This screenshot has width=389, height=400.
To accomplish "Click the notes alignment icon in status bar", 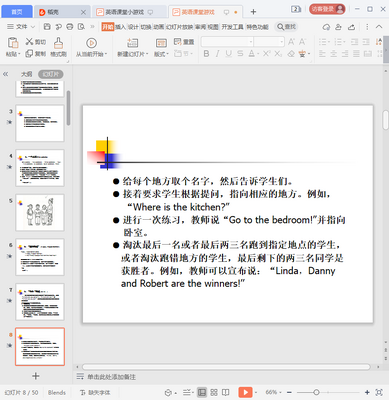I will coord(188,392).
